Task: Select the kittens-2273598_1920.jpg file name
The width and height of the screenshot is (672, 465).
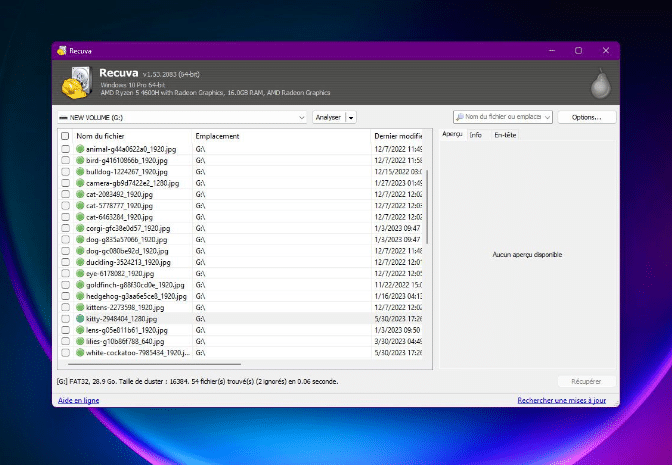Action: [x=125, y=307]
